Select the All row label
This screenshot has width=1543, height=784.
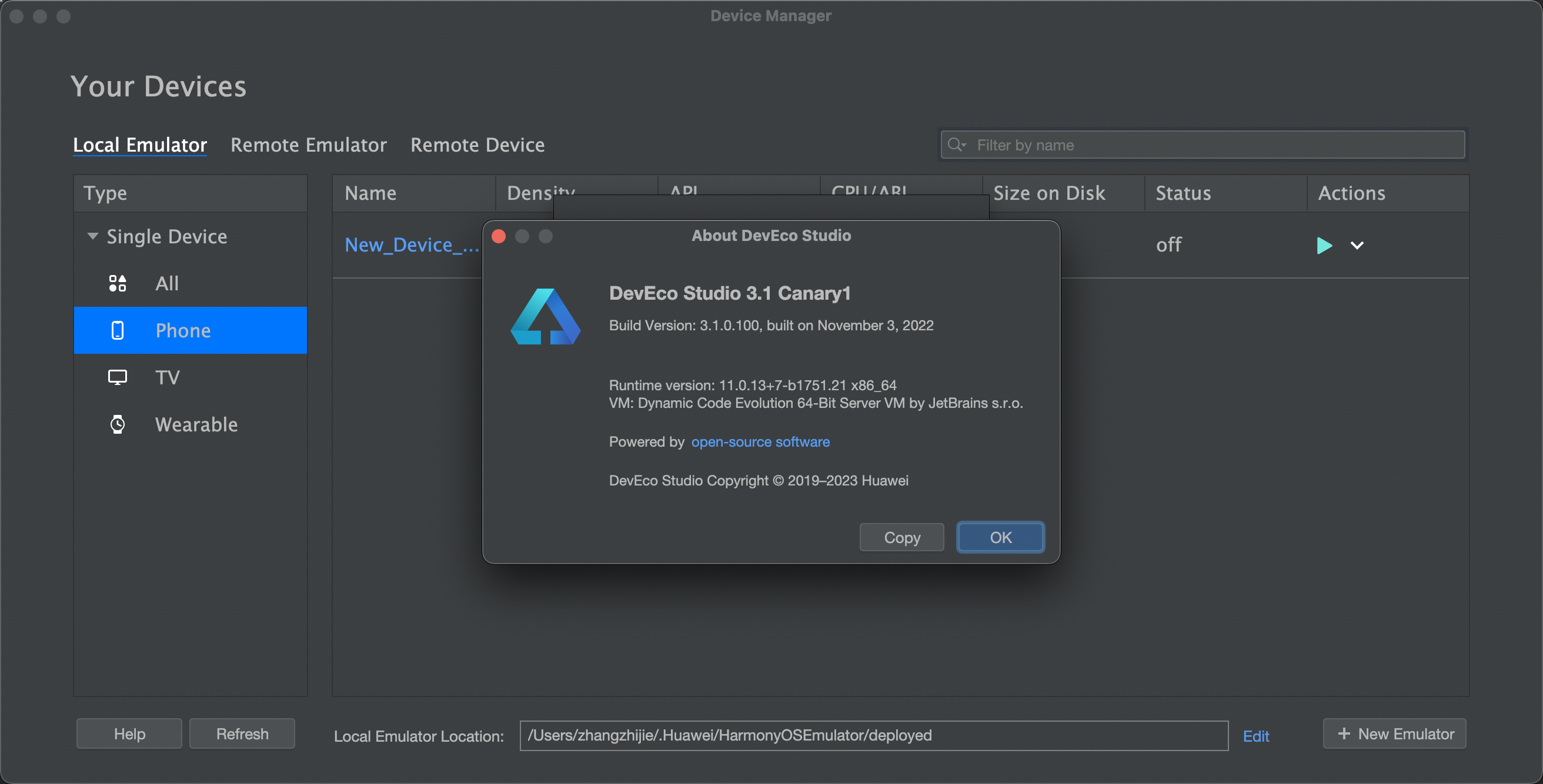(166, 283)
